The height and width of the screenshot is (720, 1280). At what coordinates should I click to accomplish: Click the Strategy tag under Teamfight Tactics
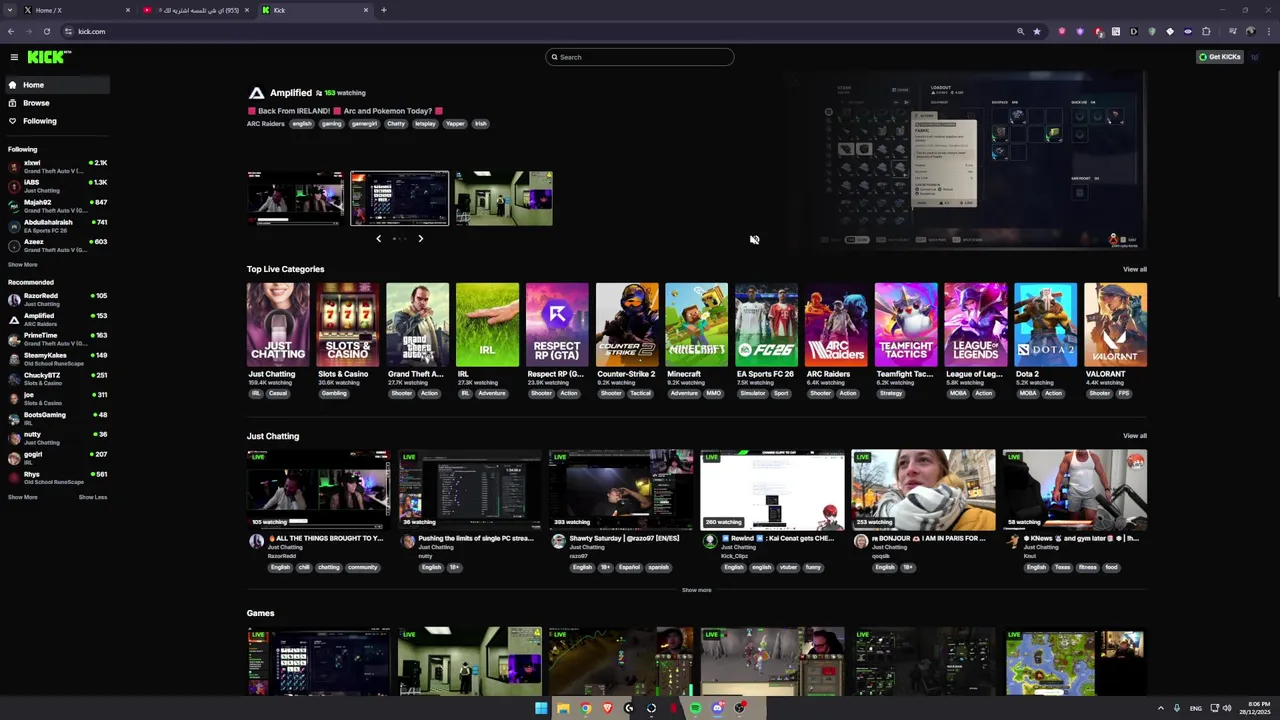891,393
